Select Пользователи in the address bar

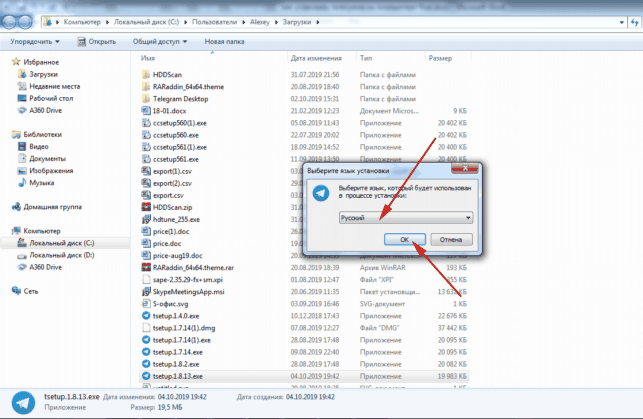click(x=214, y=22)
